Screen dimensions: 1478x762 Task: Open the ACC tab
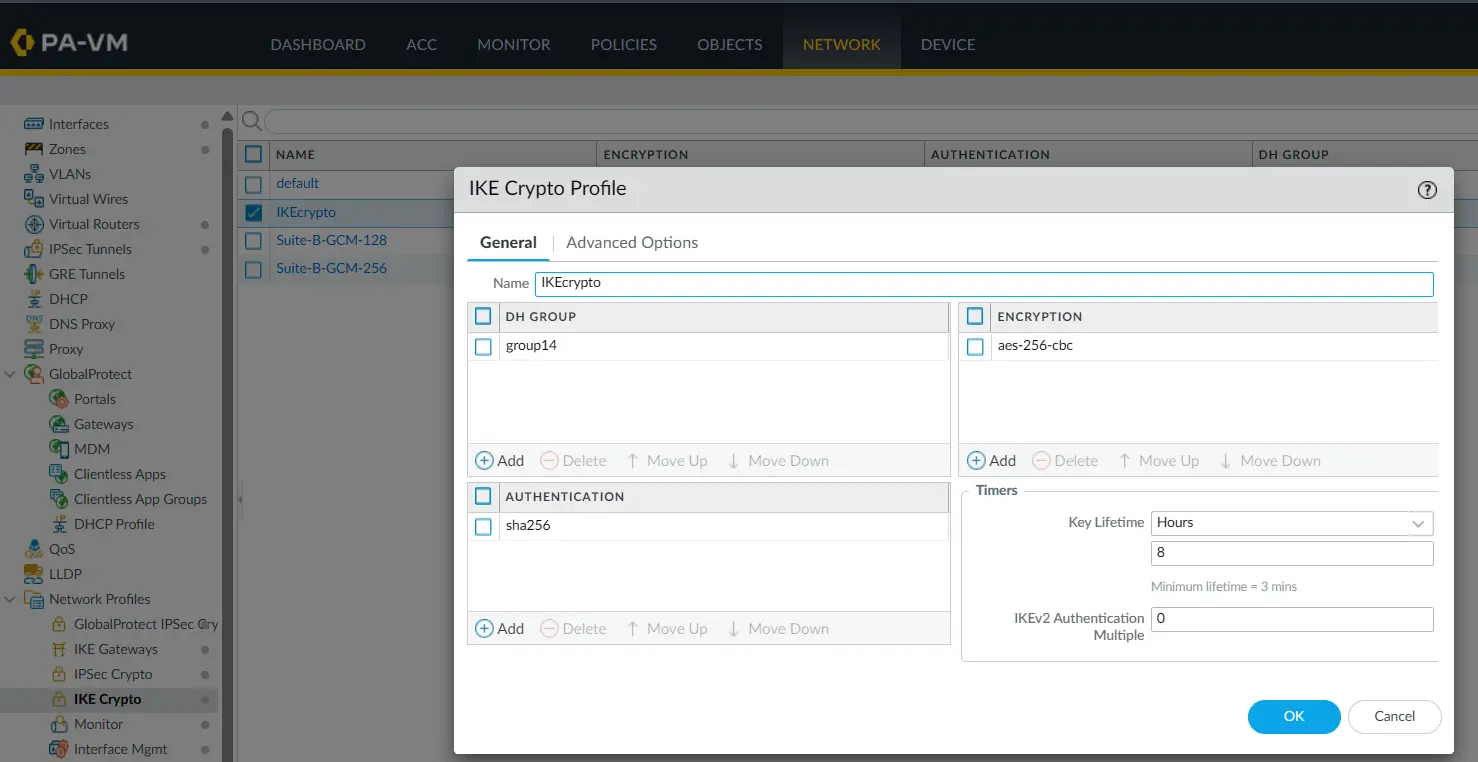click(421, 45)
